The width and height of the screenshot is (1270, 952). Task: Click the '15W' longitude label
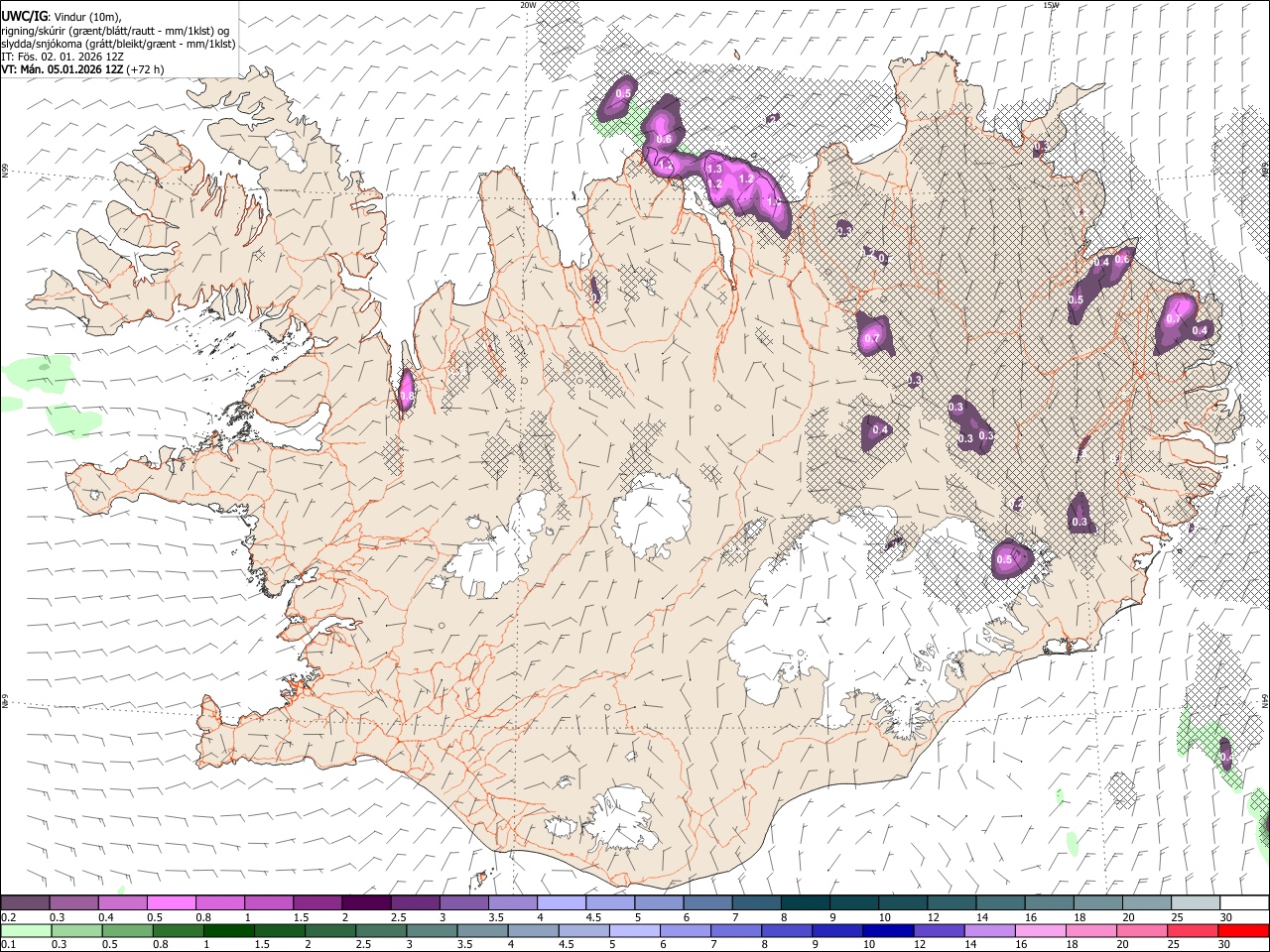click(x=1051, y=4)
